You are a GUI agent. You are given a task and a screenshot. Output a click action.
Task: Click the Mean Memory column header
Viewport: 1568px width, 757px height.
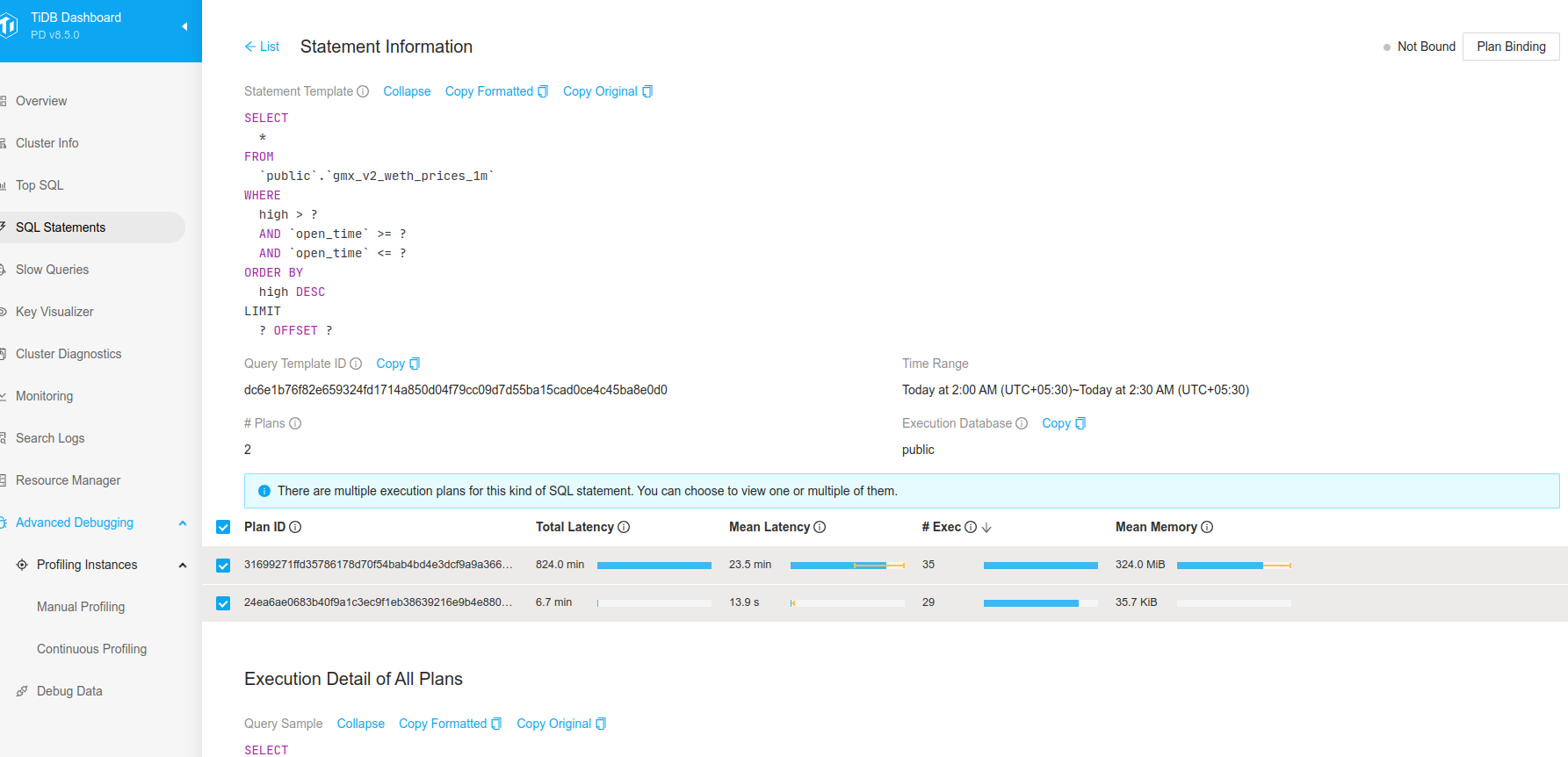[x=1156, y=527]
